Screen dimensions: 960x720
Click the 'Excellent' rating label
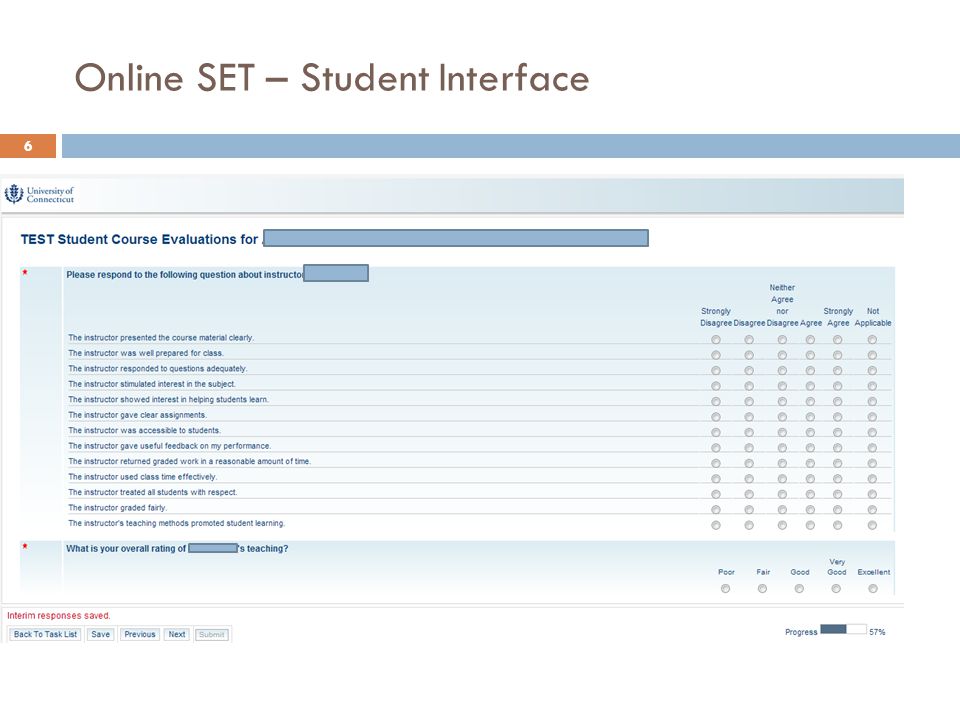874,572
